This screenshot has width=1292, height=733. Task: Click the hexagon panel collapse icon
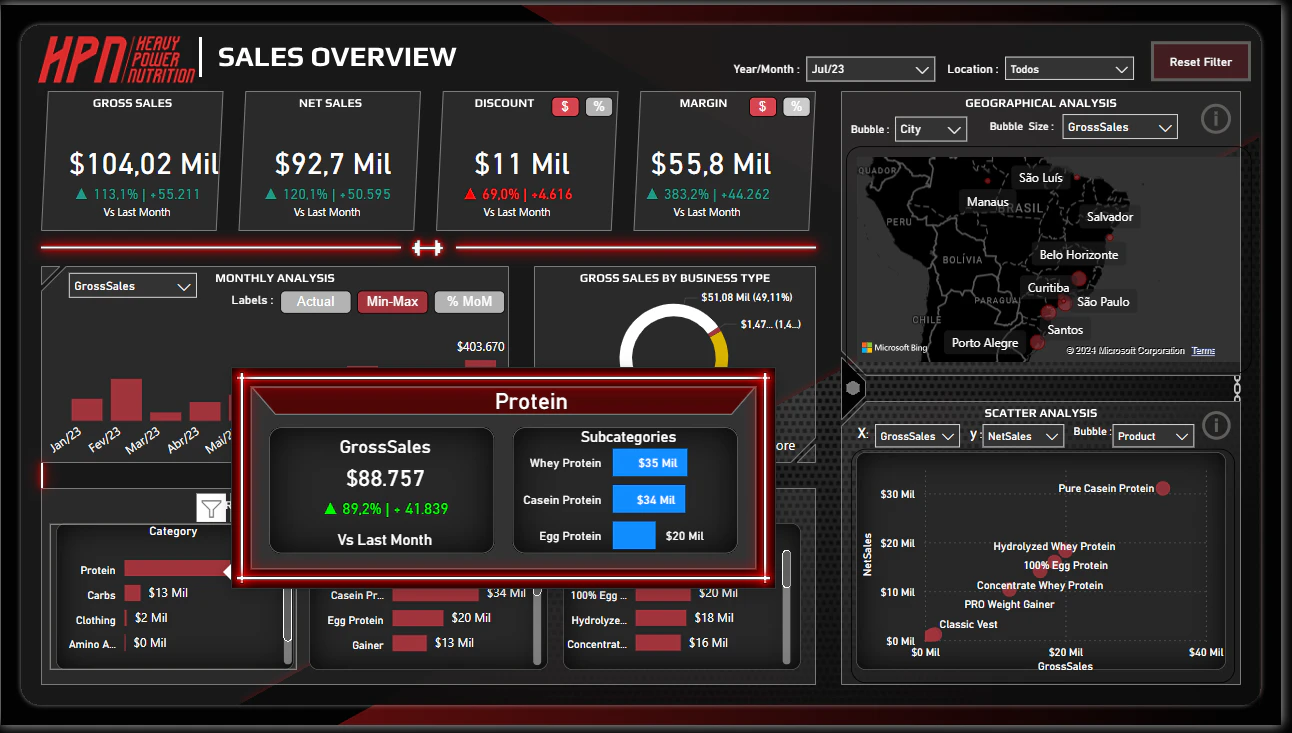852,387
